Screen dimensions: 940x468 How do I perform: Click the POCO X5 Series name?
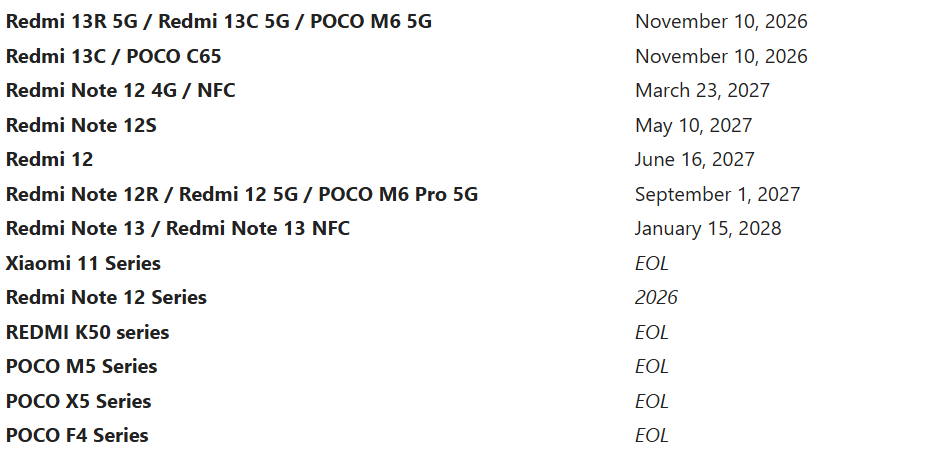78,401
